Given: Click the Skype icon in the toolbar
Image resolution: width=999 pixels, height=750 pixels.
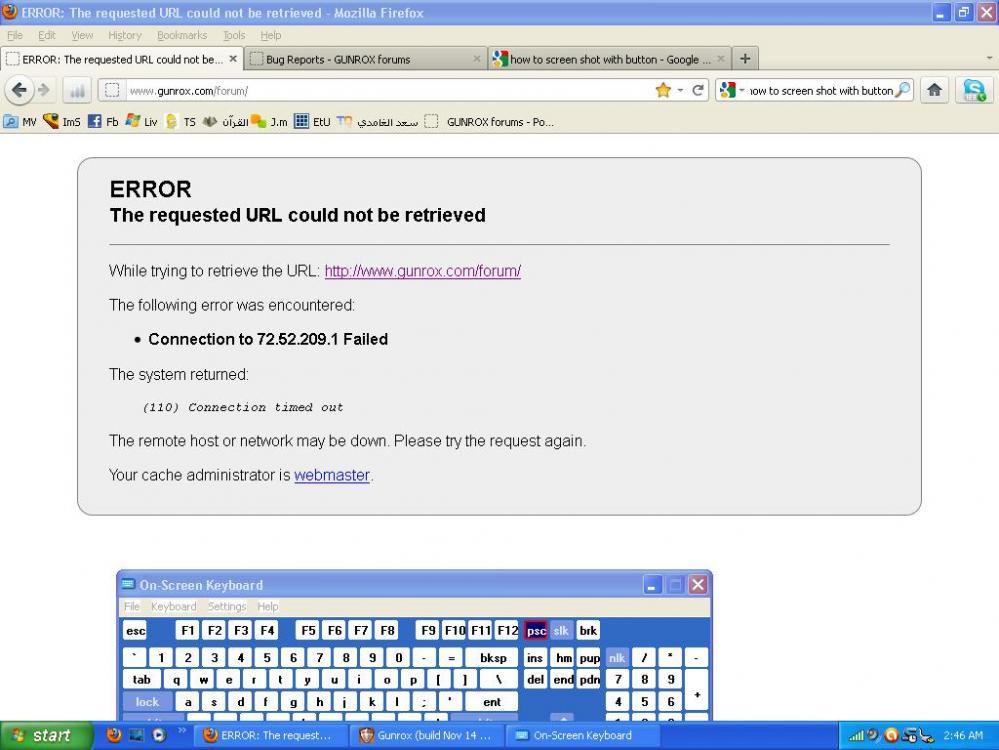Looking at the screenshot, I should tap(973, 90).
